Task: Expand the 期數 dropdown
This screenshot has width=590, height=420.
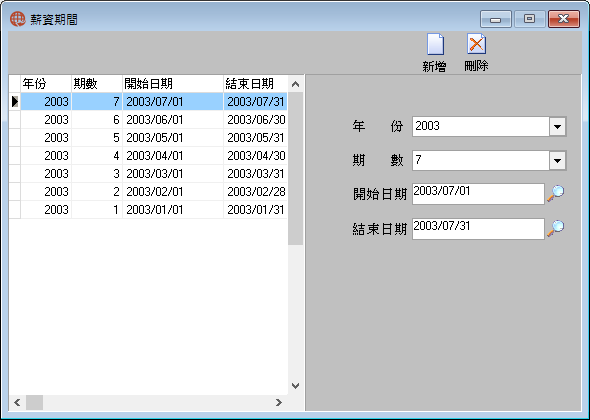Action: pyautogui.click(x=558, y=161)
